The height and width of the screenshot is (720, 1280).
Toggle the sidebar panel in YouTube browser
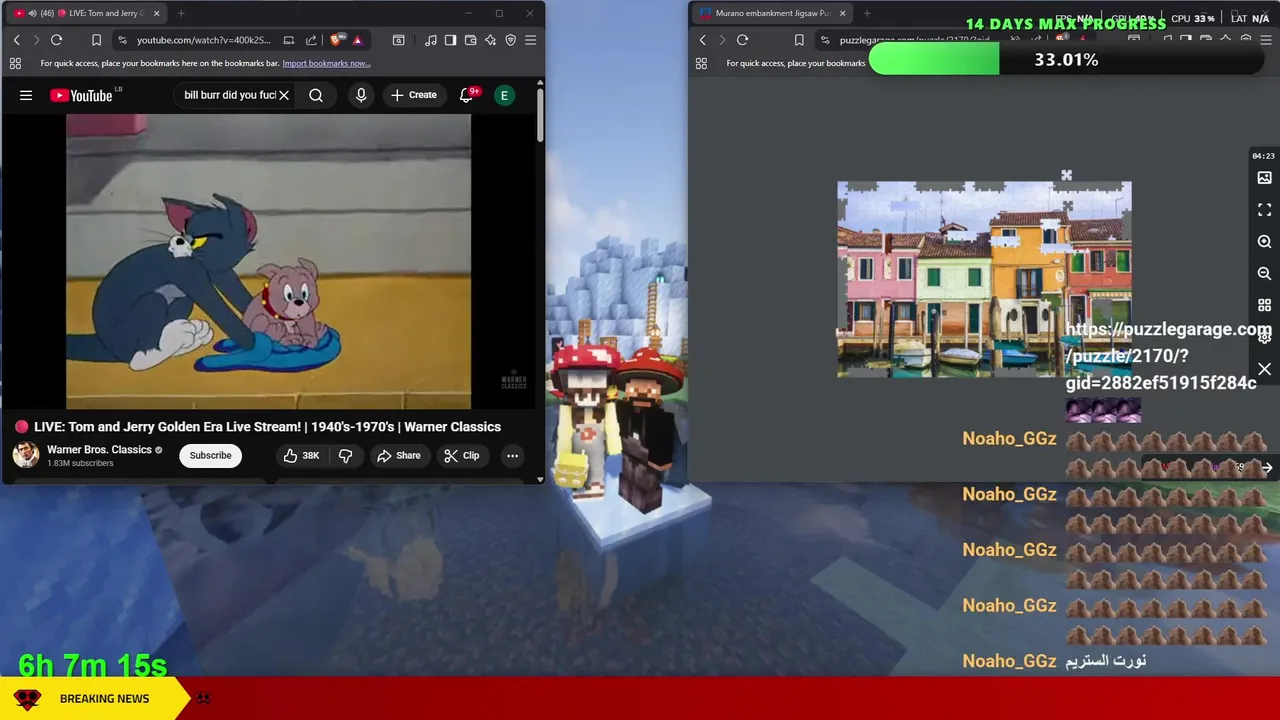pos(450,40)
